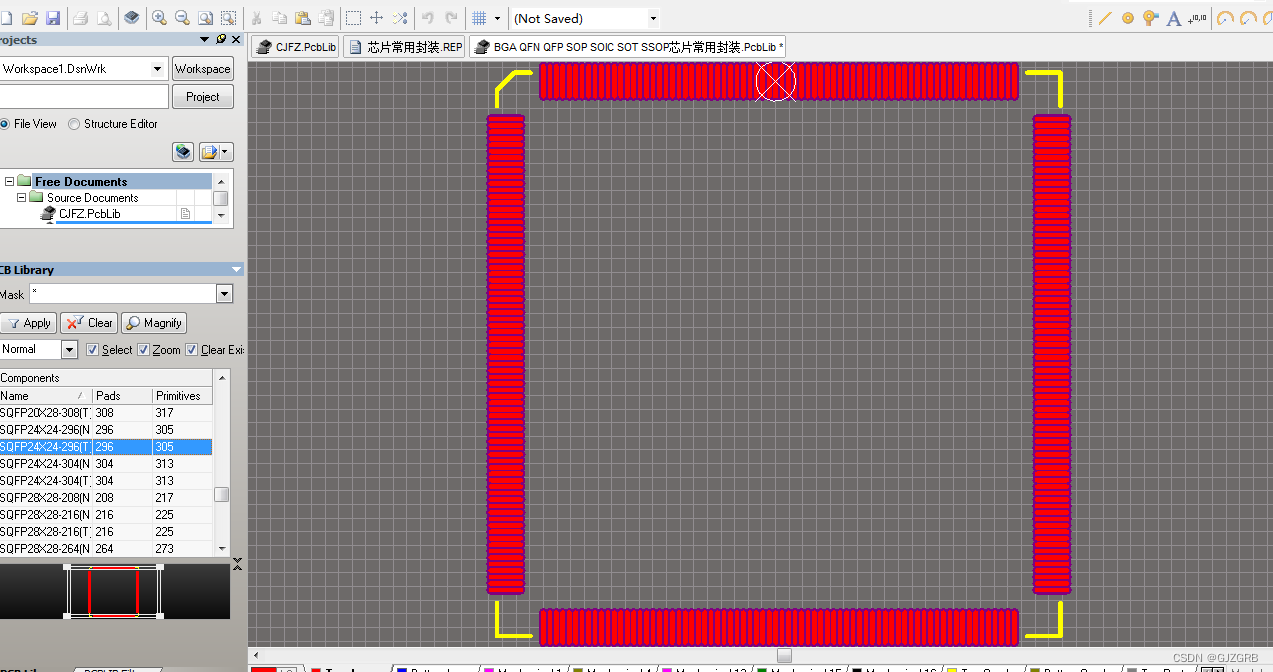The width and height of the screenshot is (1273, 672).
Task: Sort components by the Pads column header
Action: click(x=122, y=396)
